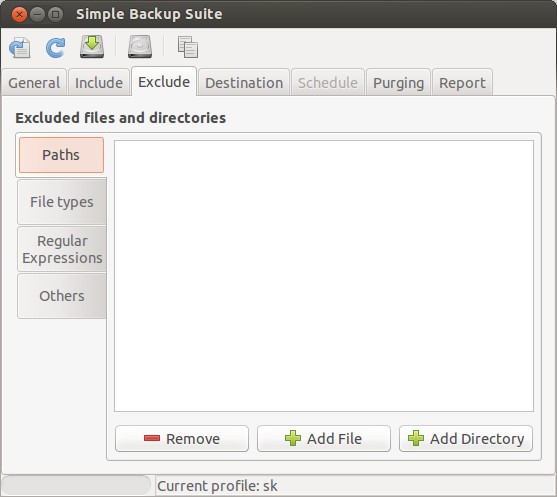
Task: Click green plus icon on Add File
Action: pyautogui.click(x=293, y=438)
